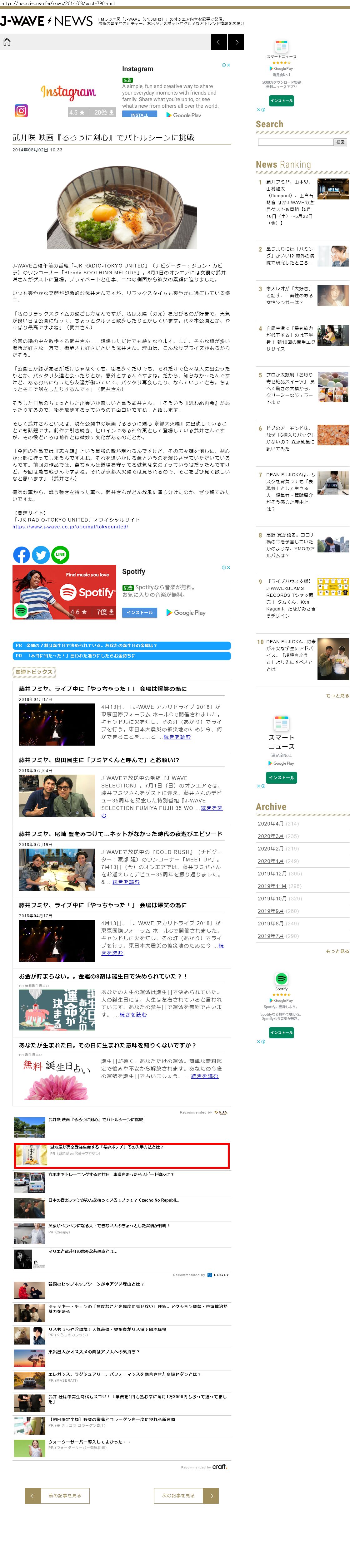Click the search text field
This screenshot has height=1568, width=350.
(295, 142)
